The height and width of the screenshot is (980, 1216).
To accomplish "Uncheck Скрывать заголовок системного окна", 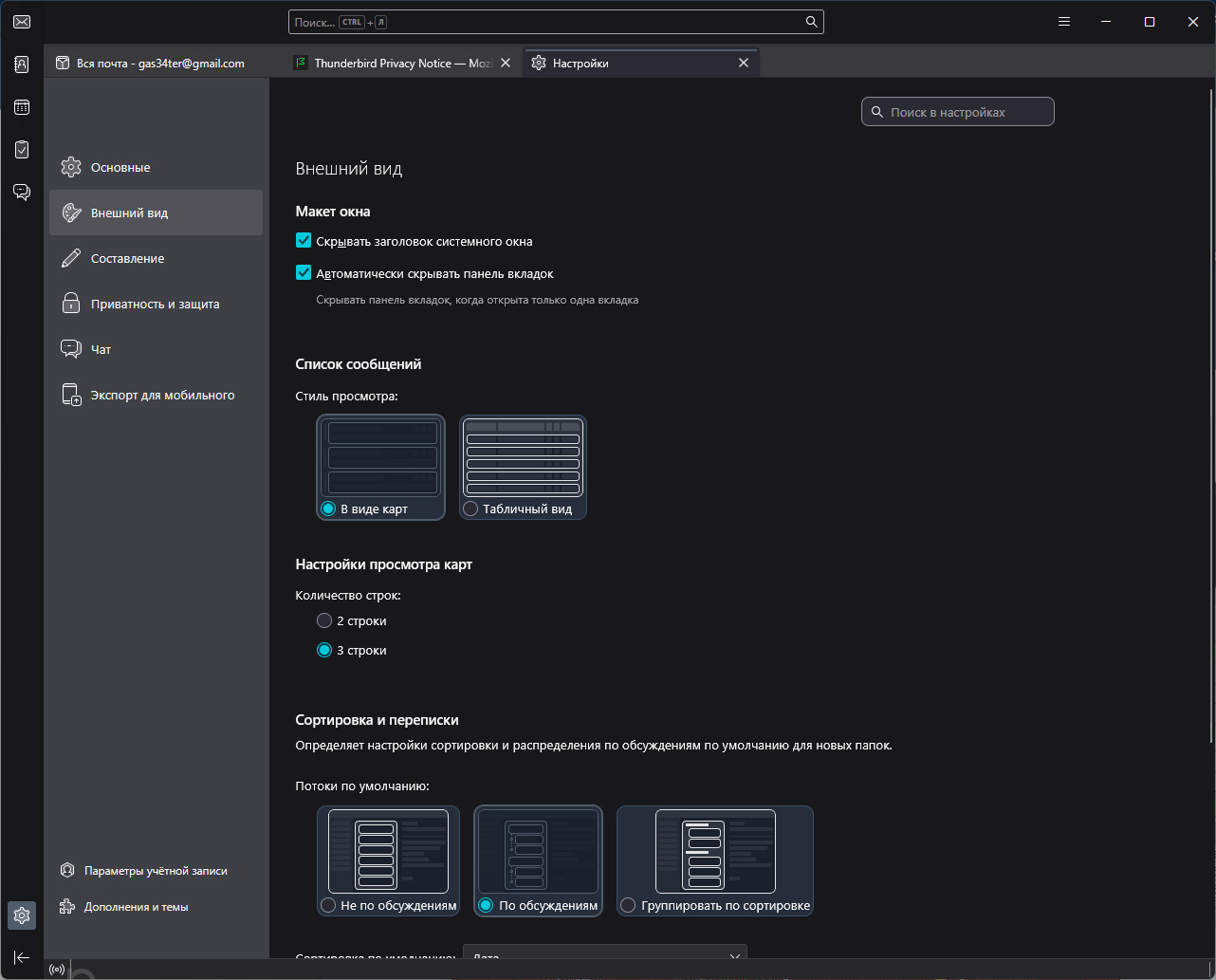I will (x=304, y=241).
